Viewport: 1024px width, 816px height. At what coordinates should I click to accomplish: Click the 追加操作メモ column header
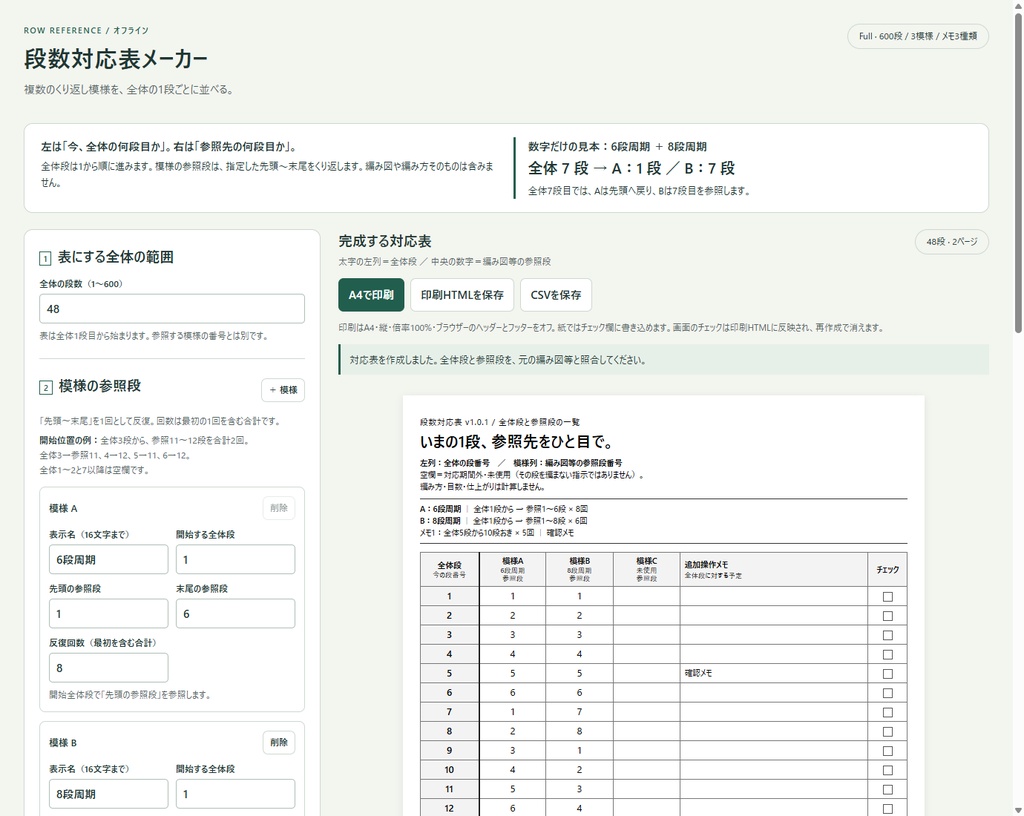click(x=774, y=569)
